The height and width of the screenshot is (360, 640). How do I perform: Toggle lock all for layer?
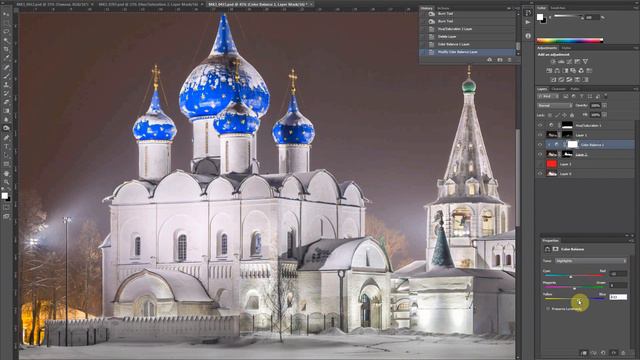click(x=572, y=115)
